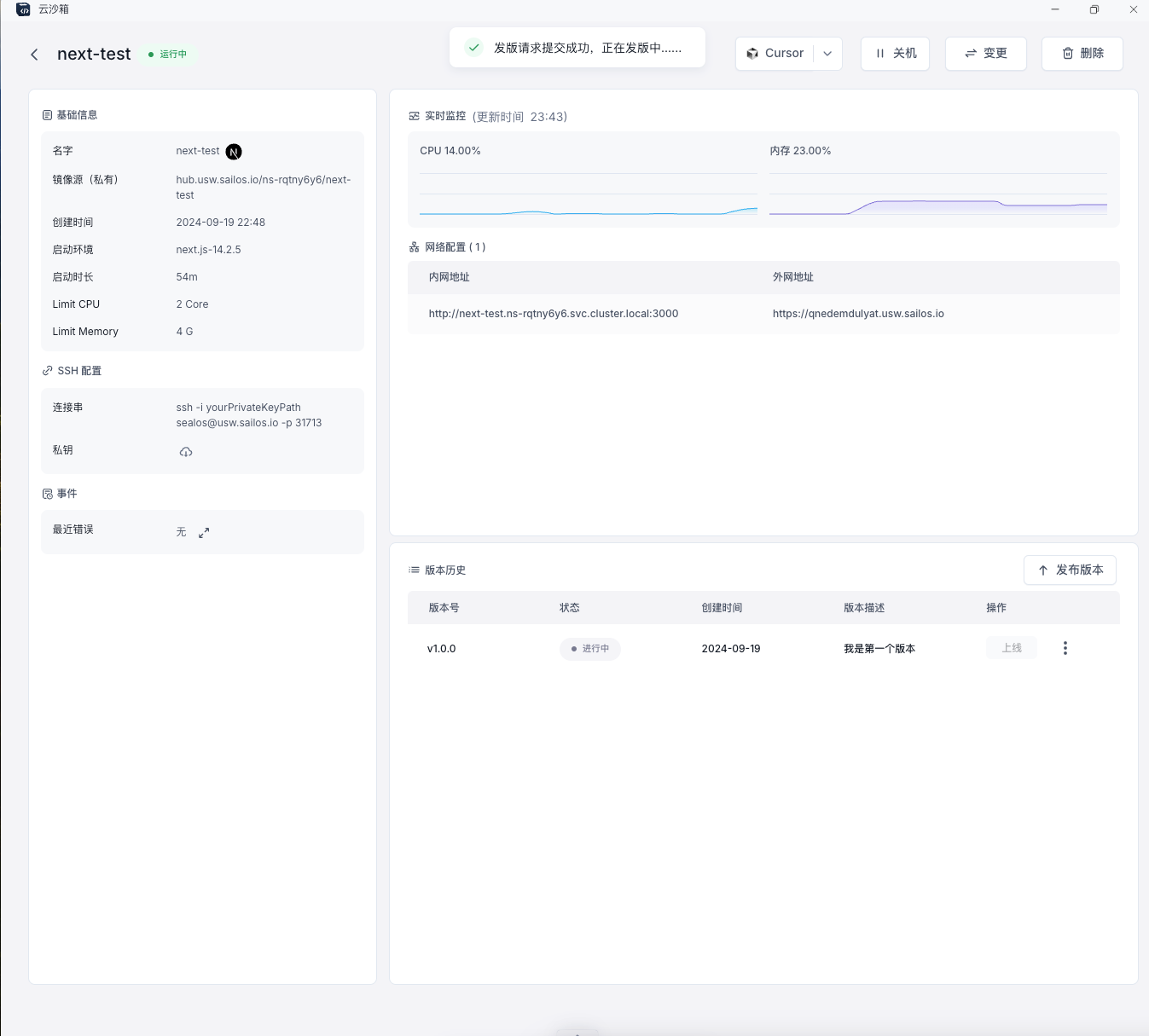
Task: Click the network config section icon
Action: (x=414, y=247)
